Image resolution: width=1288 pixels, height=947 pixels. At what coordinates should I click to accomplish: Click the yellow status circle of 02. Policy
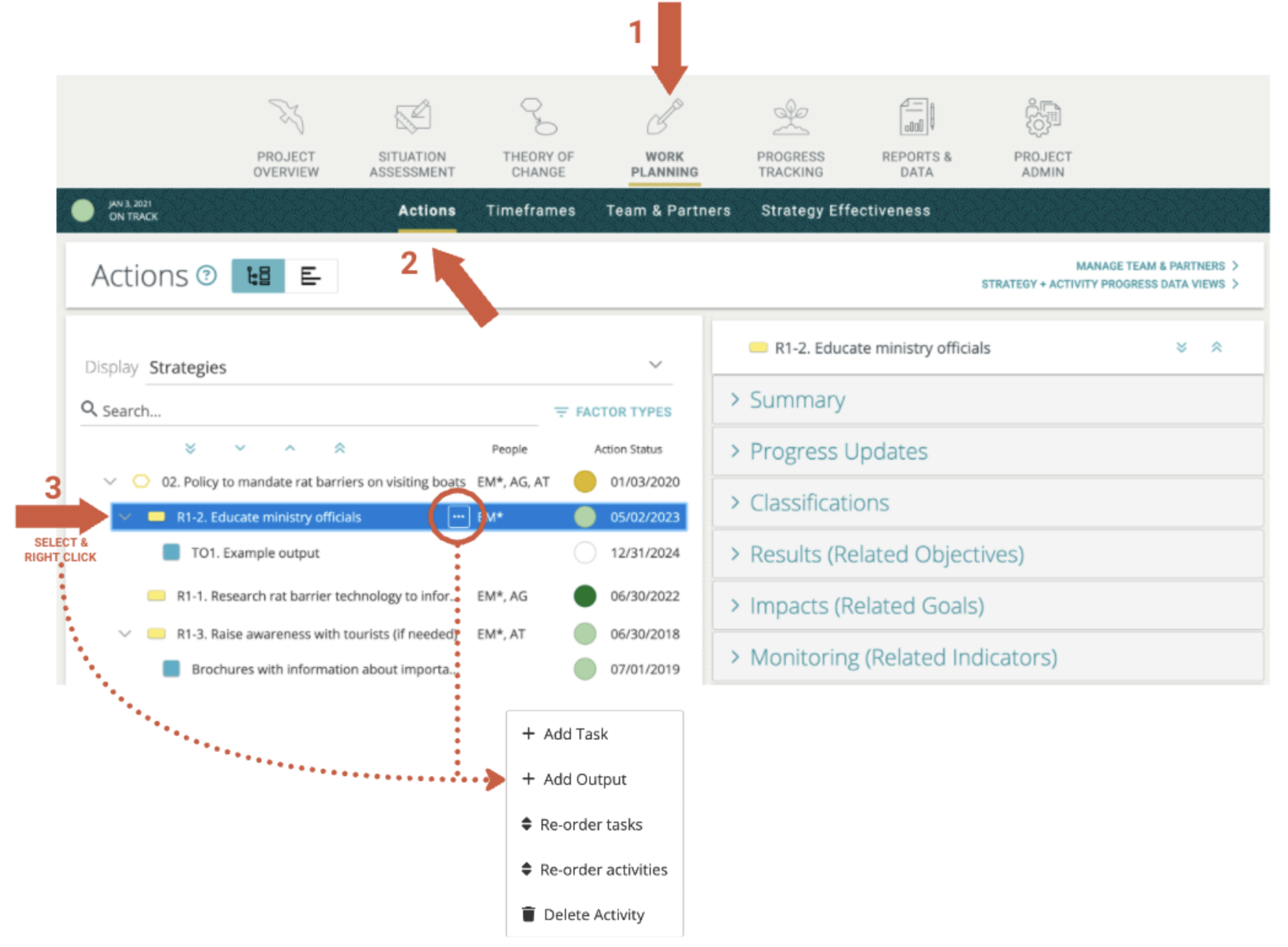584,481
